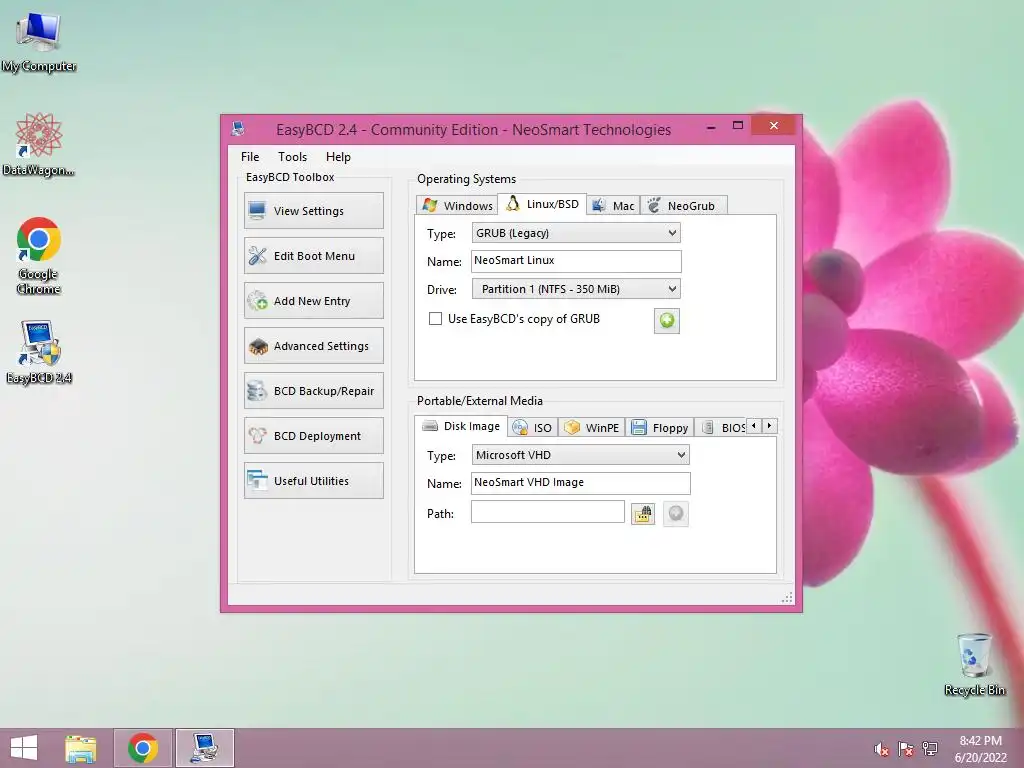Expand the GRUB (Legacy) type dropdown

click(x=576, y=233)
